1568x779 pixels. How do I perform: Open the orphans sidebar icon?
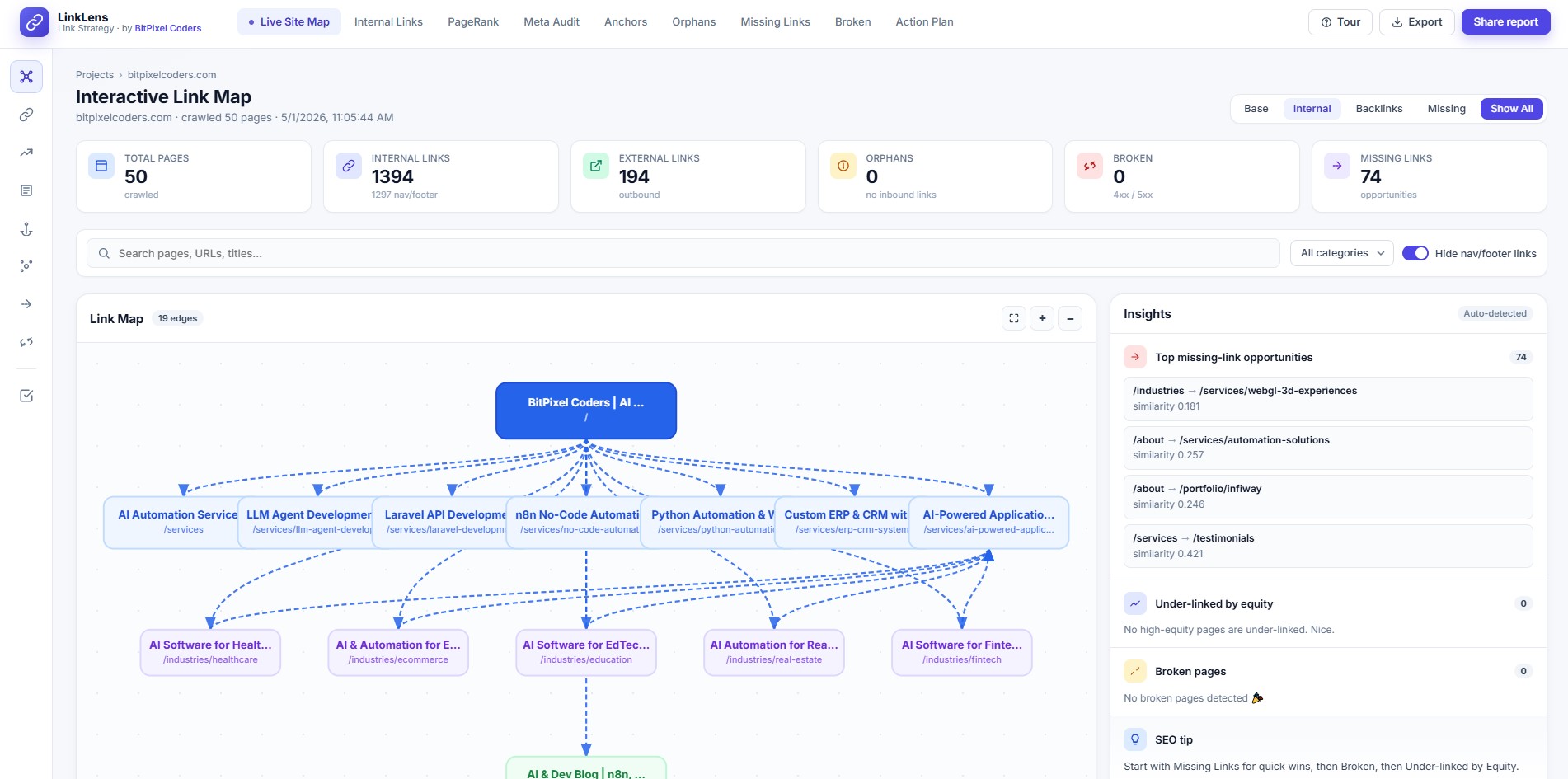26,266
